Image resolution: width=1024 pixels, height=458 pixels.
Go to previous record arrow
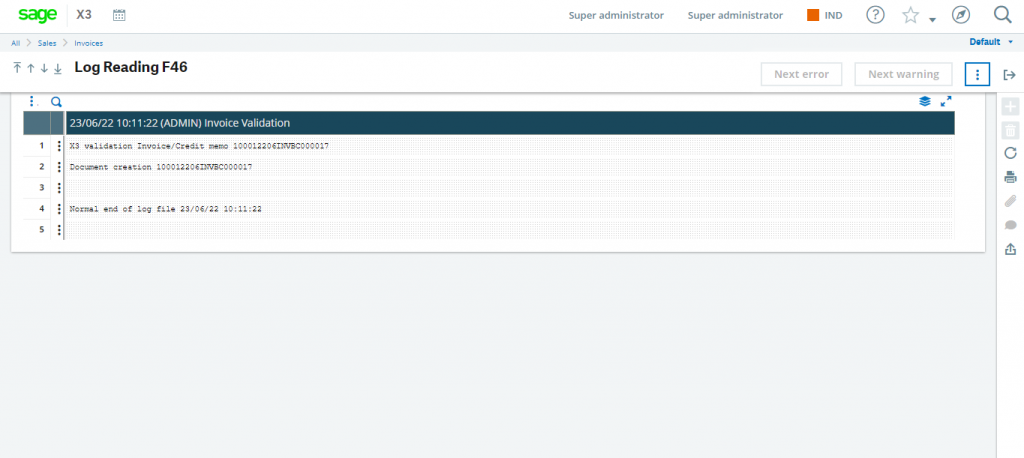point(30,68)
